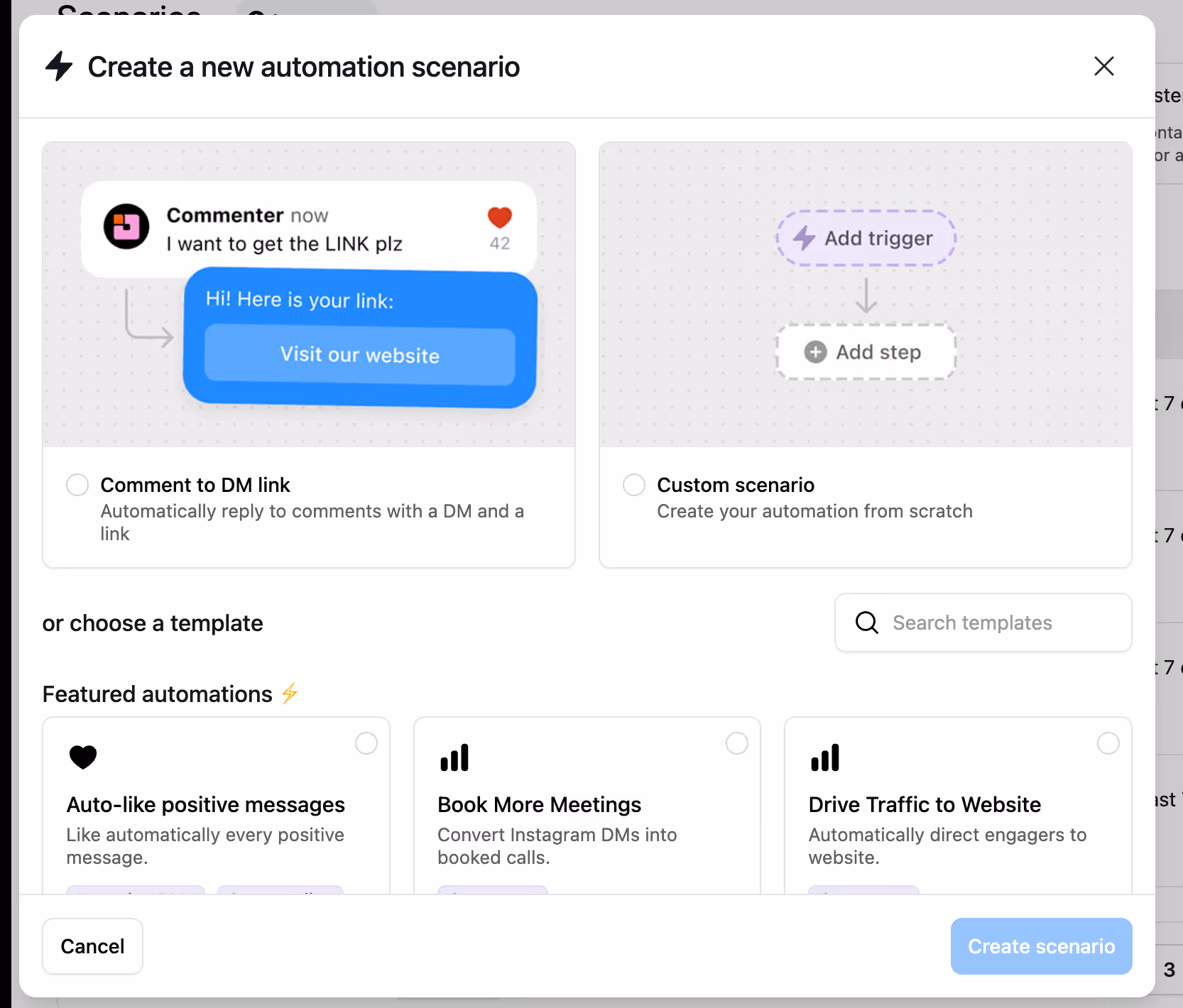1183x1008 pixels.
Task: Check the circle on the Book More Meetings card
Action: 737,743
